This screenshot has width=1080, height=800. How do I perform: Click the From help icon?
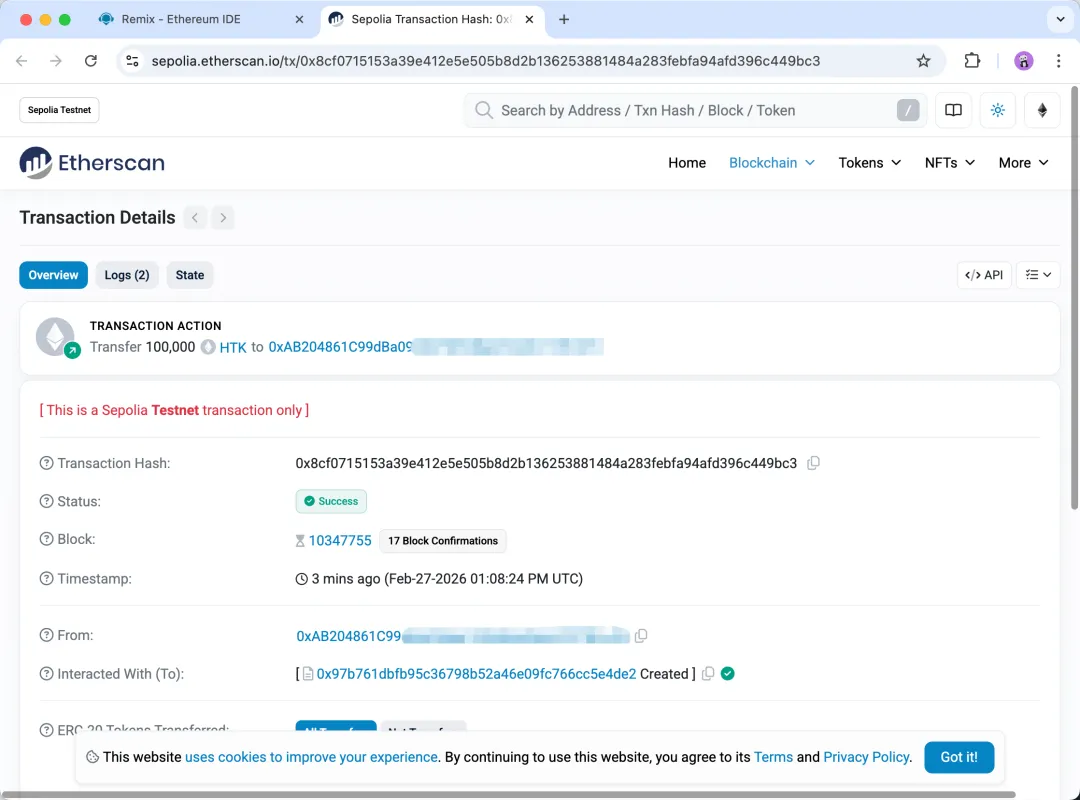coord(46,635)
